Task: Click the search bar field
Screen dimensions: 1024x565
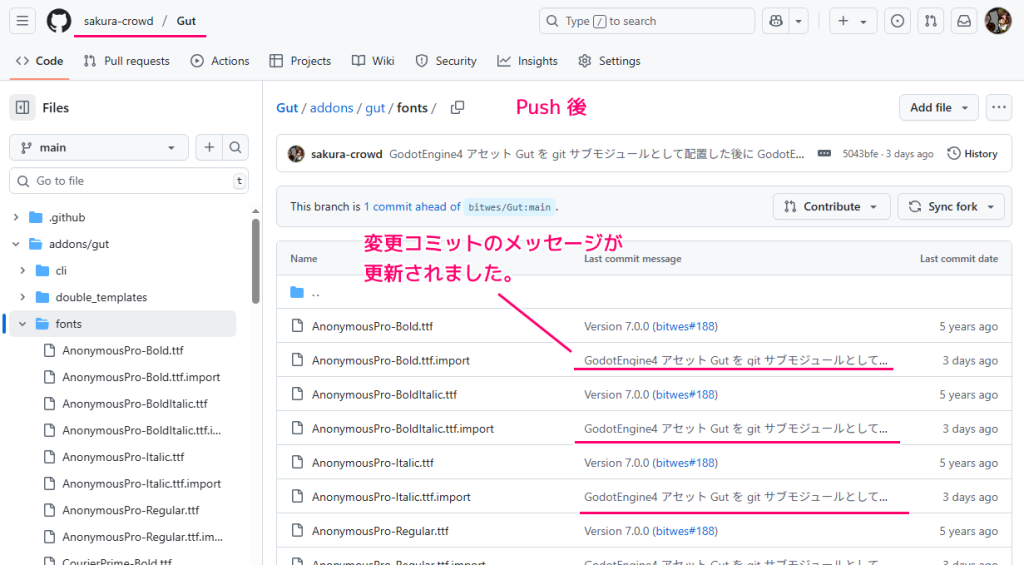Action: [x=647, y=21]
